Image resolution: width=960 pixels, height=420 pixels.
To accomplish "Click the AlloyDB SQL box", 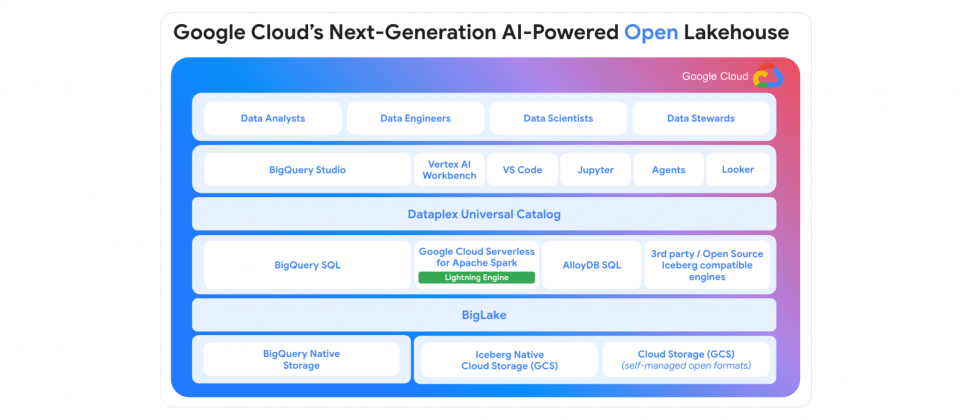I will tap(591, 265).
